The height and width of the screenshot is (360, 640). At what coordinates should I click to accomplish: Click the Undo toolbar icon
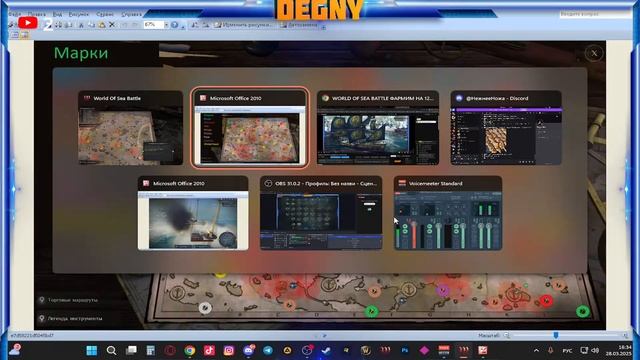(x=124, y=25)
